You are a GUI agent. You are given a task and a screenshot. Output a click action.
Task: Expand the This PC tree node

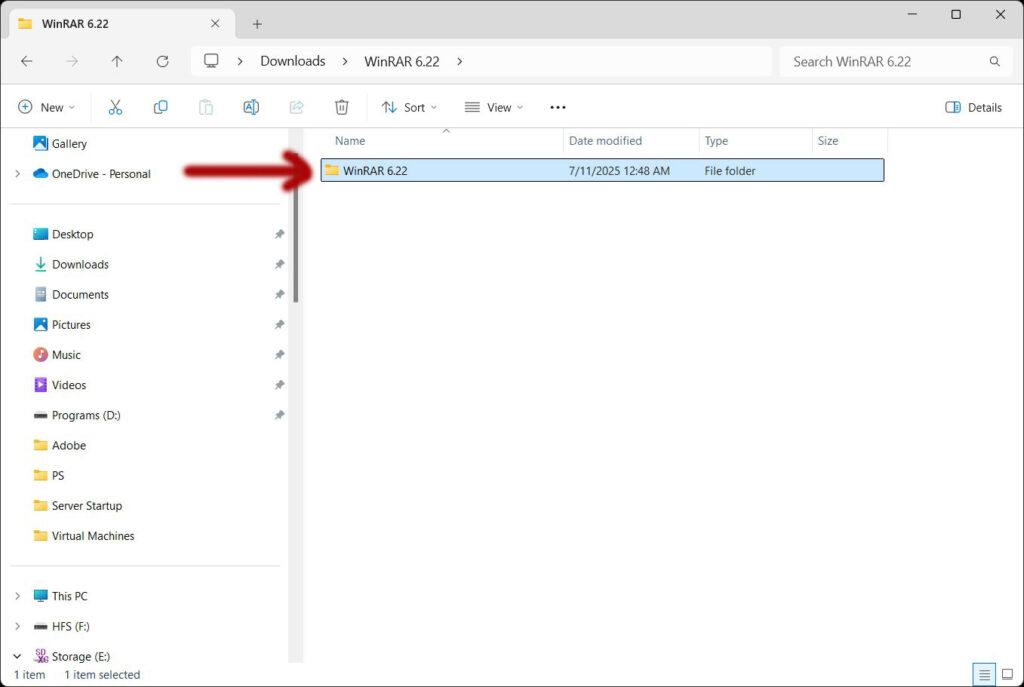click(x=17, y=596)
